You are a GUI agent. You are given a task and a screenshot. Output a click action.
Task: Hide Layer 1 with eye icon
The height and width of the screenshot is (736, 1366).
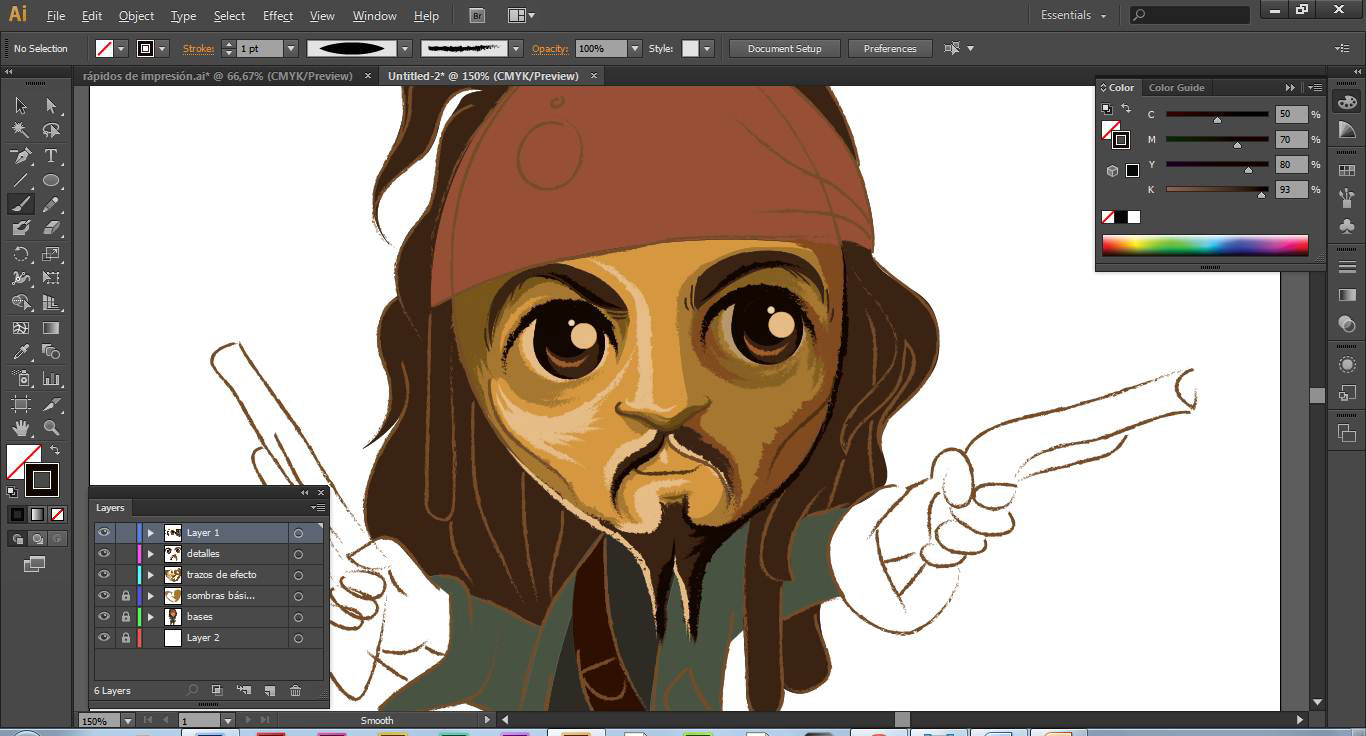(104, 533)
